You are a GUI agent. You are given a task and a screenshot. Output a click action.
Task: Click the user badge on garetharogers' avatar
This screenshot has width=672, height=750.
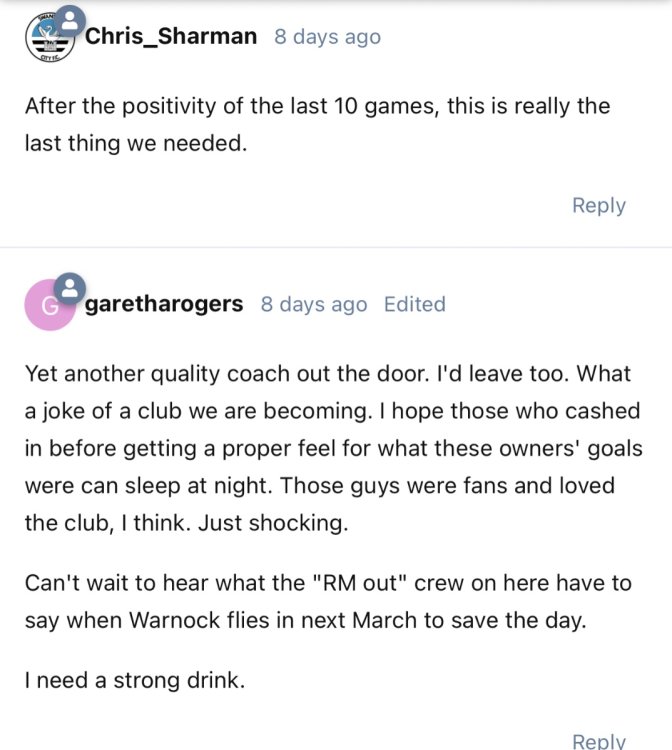70,288
